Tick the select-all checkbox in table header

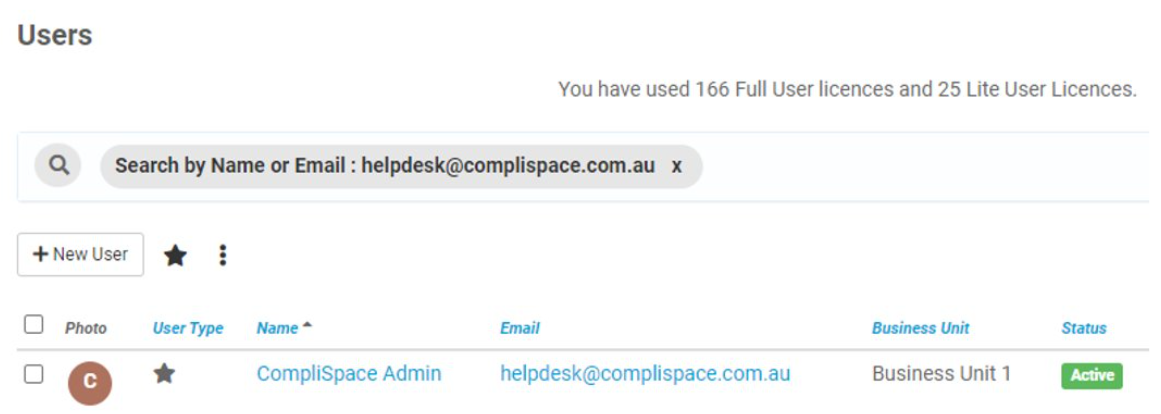click(33, 325)
